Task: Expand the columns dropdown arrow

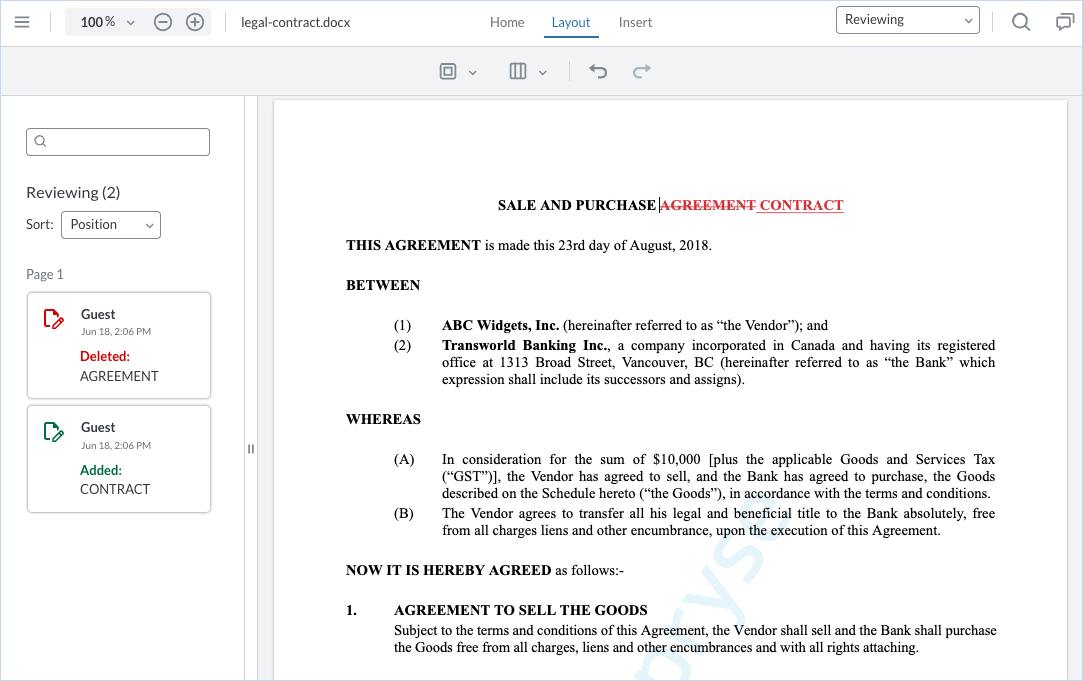Action: (543, 72)
